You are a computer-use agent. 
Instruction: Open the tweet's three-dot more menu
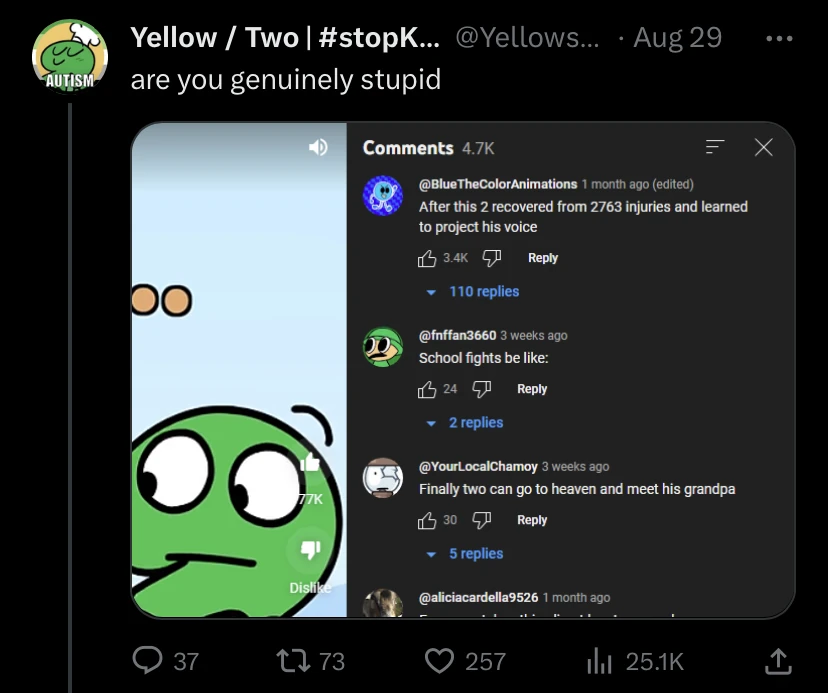tap(777, 39)
